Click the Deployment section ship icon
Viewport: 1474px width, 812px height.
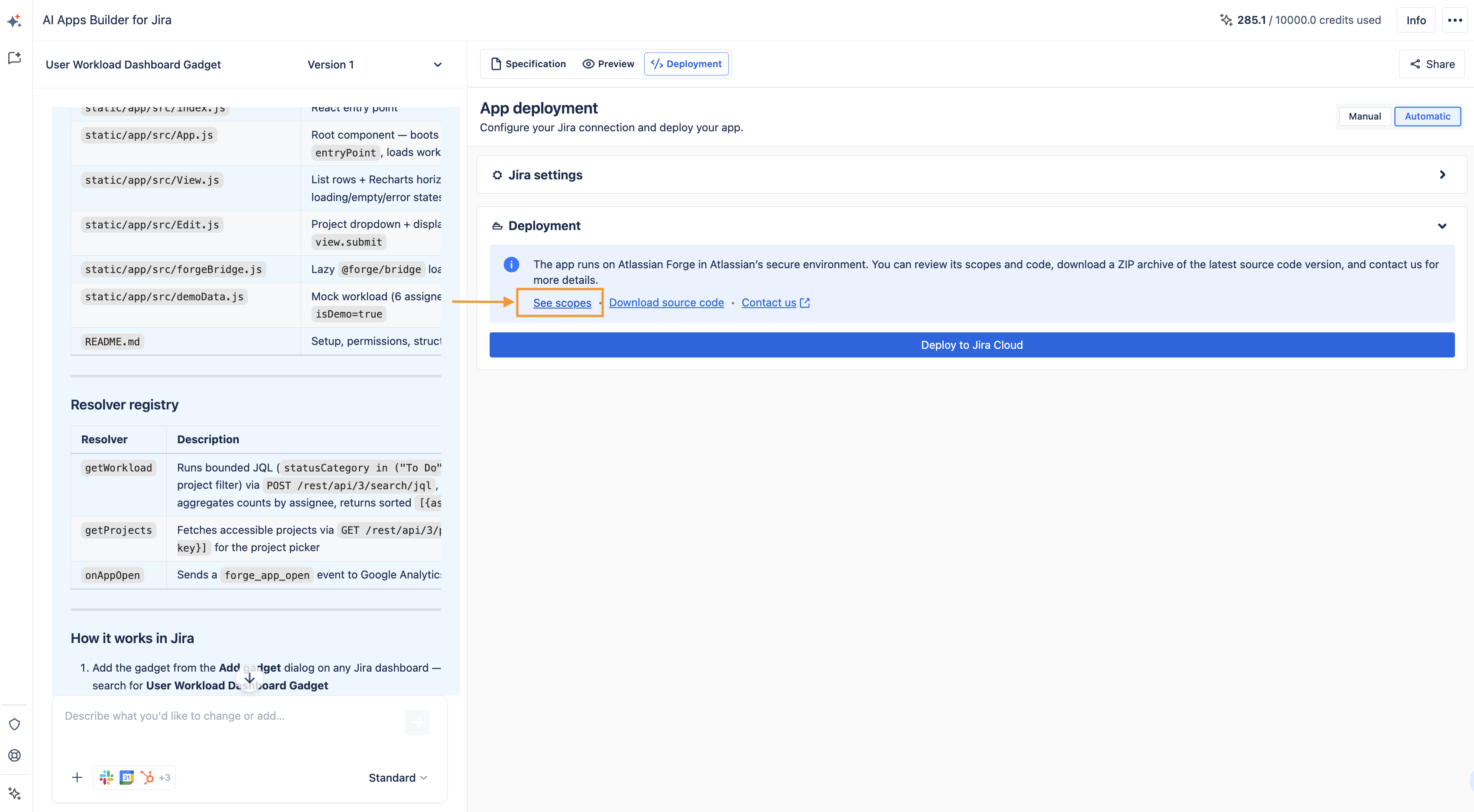(497, 226)
